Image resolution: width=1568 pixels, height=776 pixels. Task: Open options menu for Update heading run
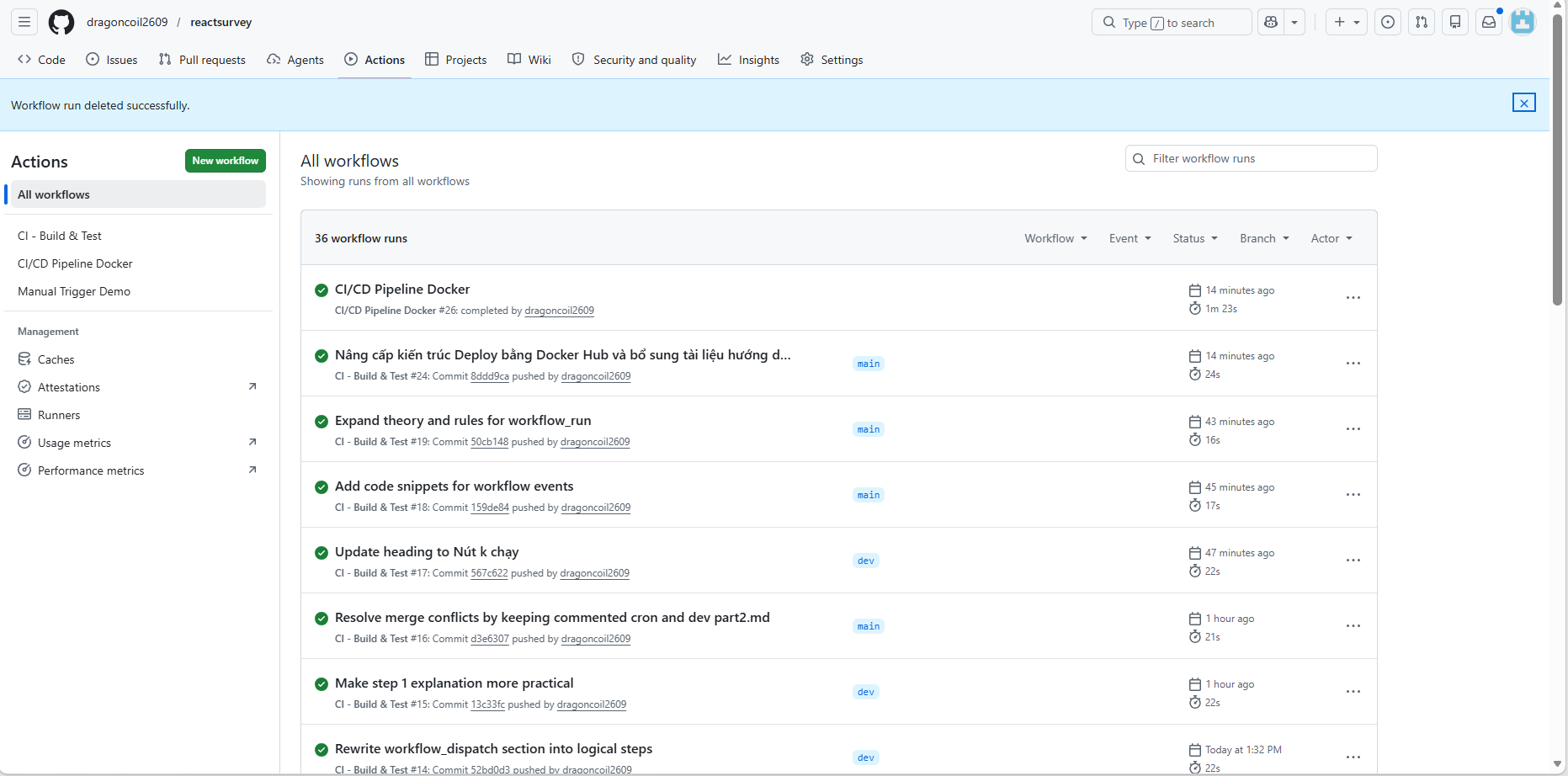pos(1353,561)
